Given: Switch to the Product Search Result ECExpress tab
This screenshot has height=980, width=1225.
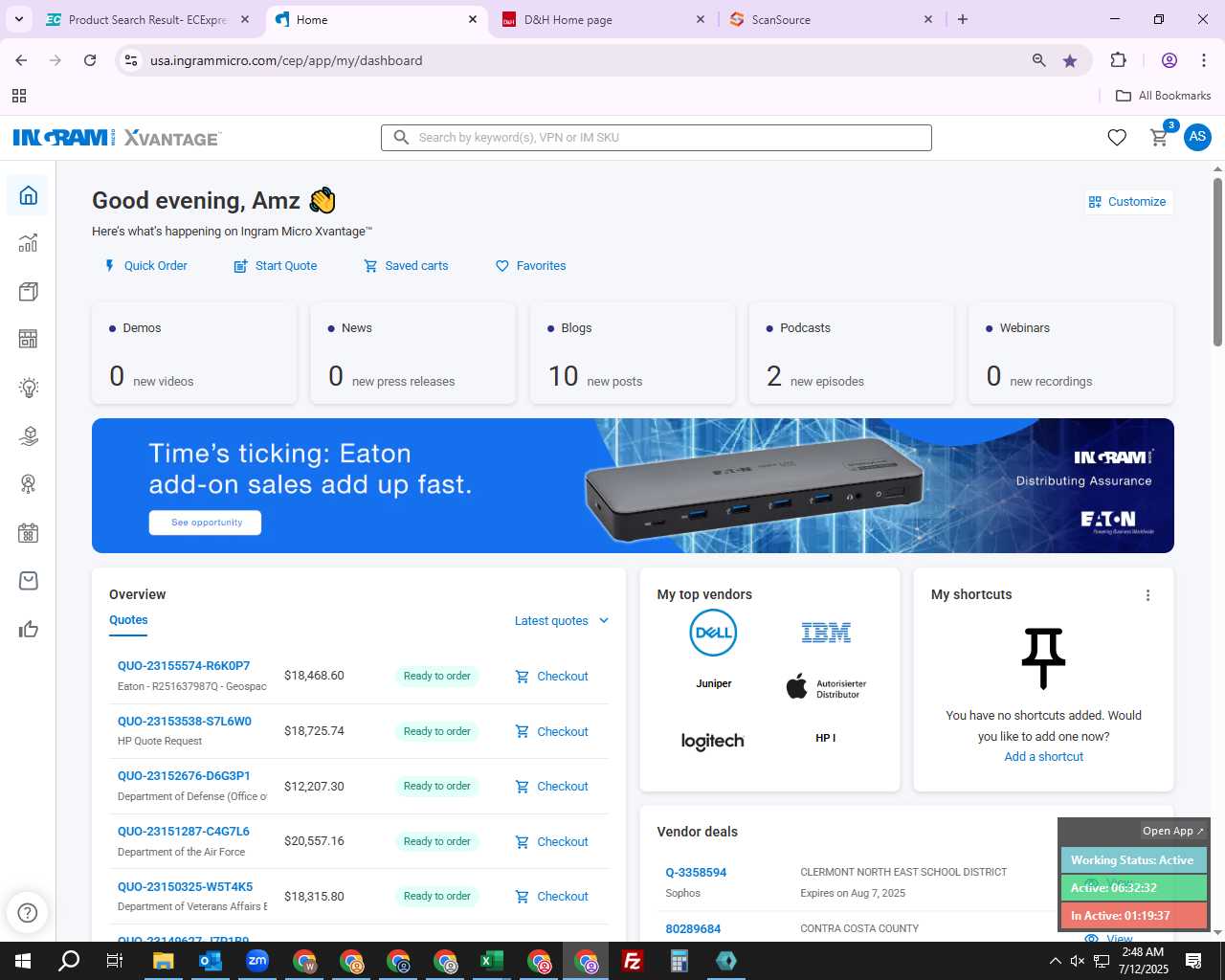Looking at the screenshot, I should 148,19.
